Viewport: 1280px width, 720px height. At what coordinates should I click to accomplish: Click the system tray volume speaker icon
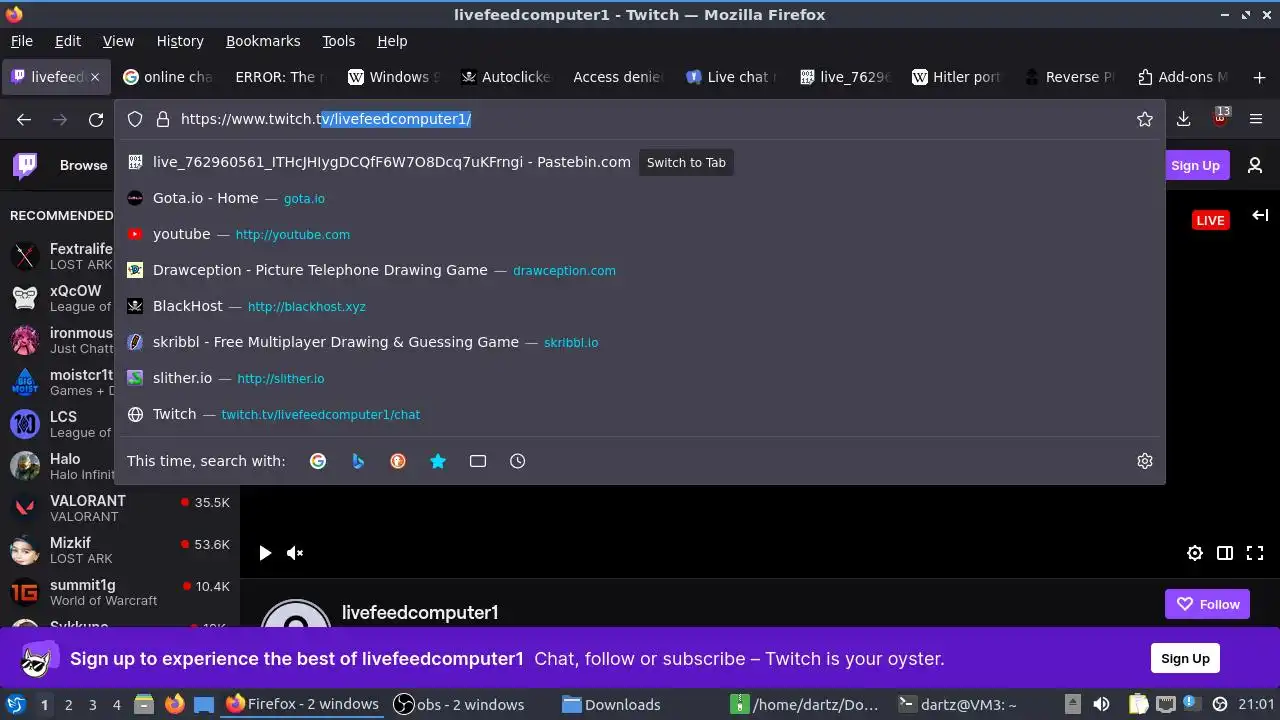[x=1101, y=704]
